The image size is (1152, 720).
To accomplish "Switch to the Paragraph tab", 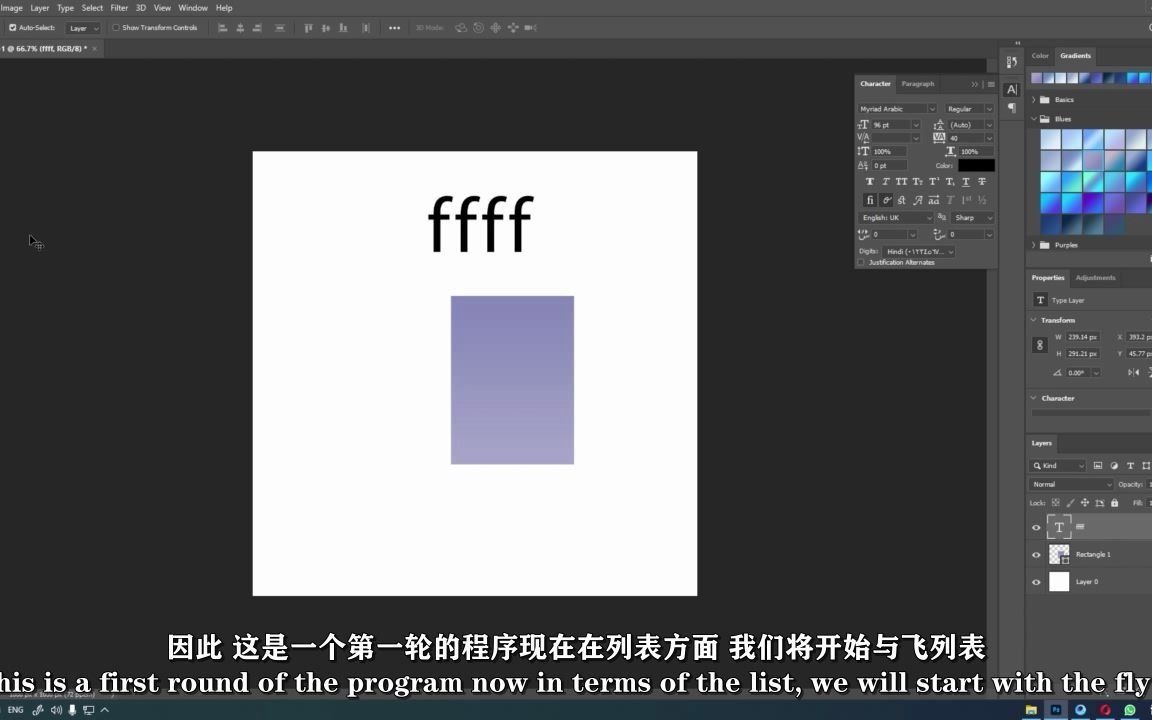I will point(918,83).
